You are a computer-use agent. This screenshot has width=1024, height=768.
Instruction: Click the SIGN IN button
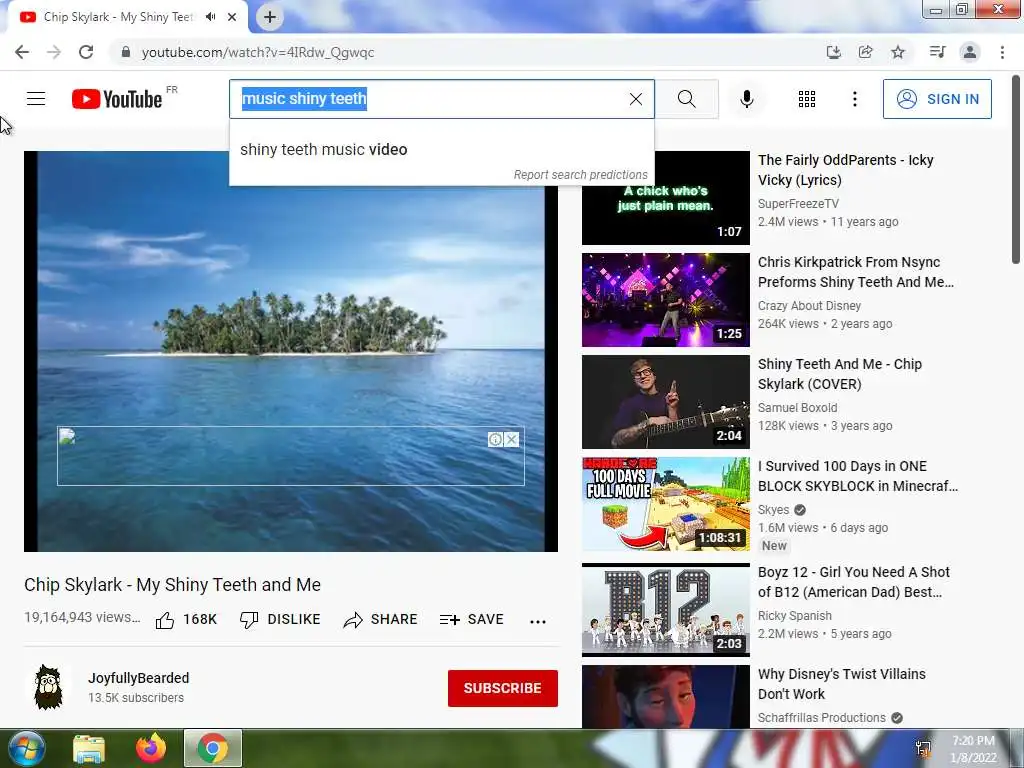tap(937, 99)
